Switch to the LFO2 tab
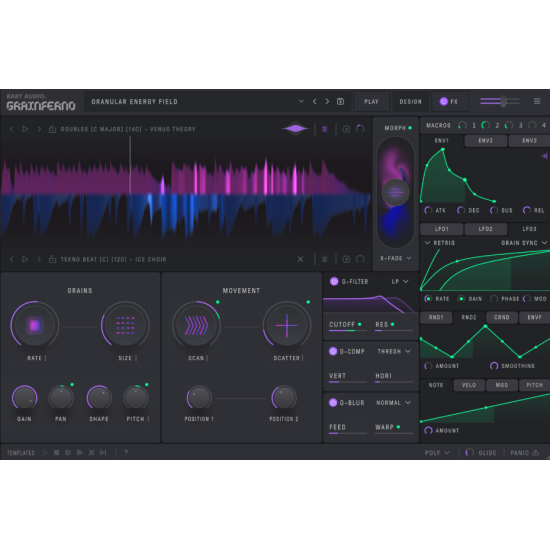 pos(485,229)
